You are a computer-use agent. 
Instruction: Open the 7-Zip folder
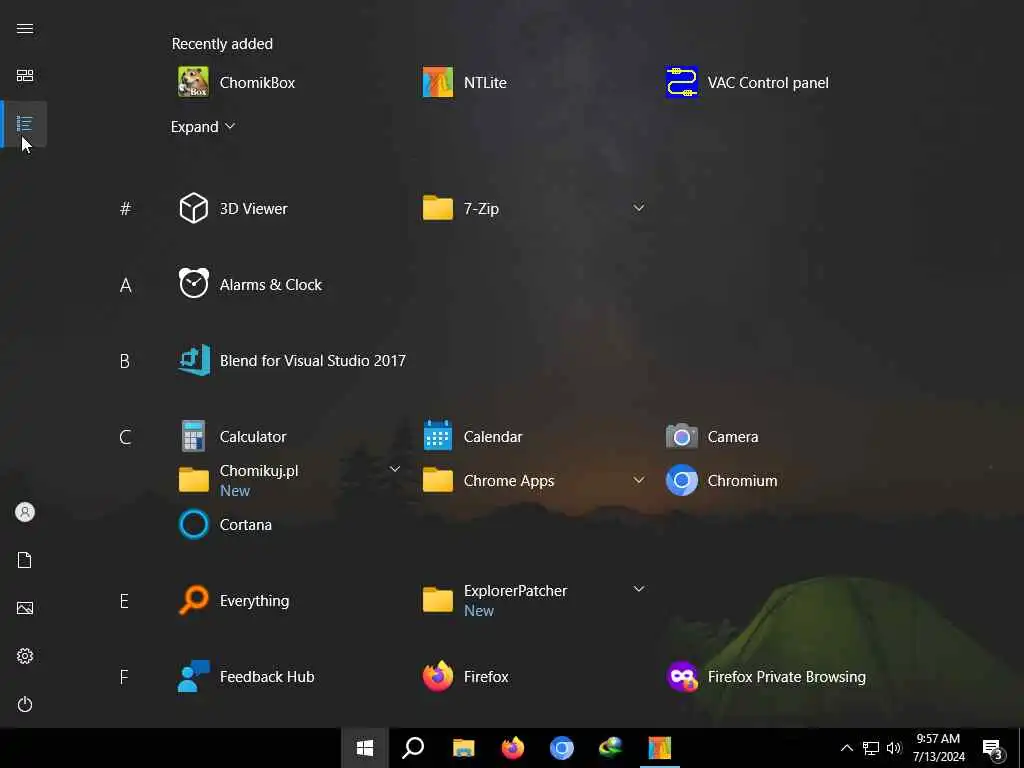tap(461, 208)
